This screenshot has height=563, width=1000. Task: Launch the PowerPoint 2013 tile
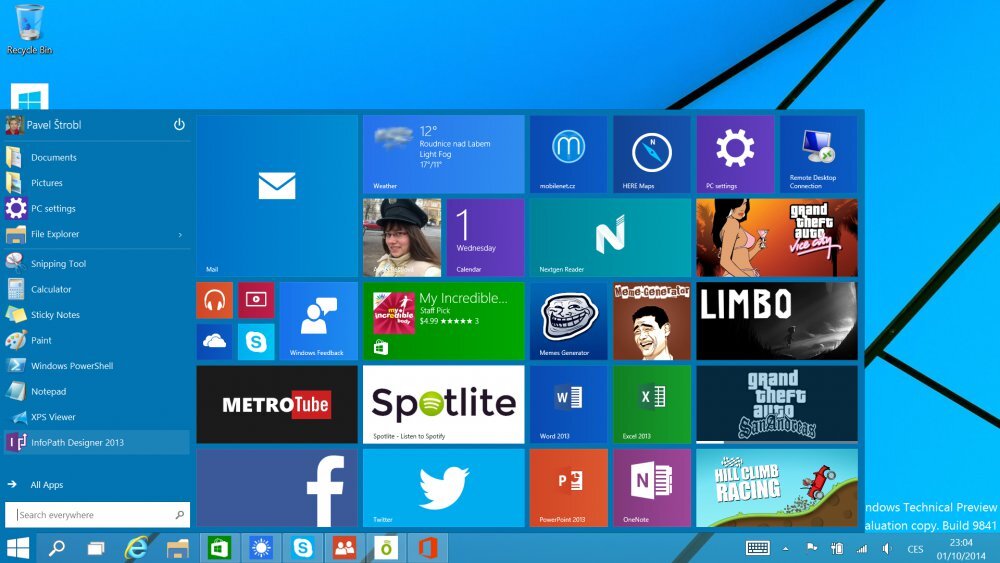[x=568, y=488]
